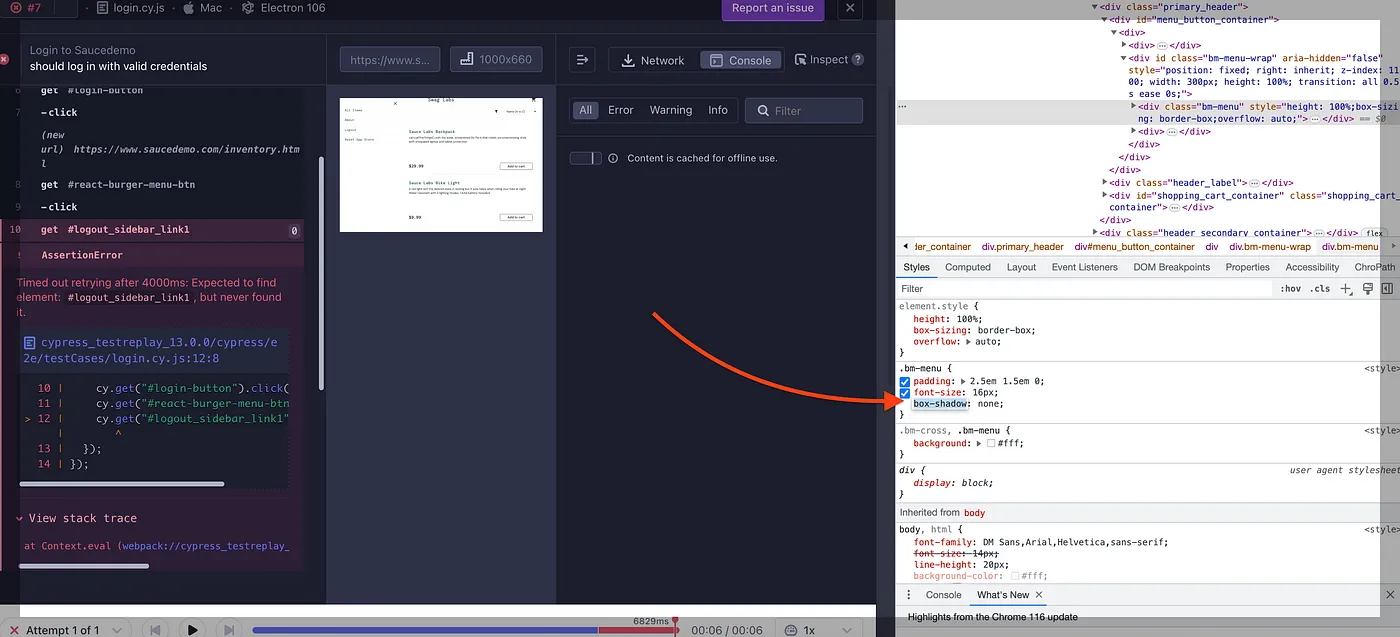This screenshot has width=1400, height=637.
Task: Click the three dots beside highlighted DOM row
Action: pos(902,106)
